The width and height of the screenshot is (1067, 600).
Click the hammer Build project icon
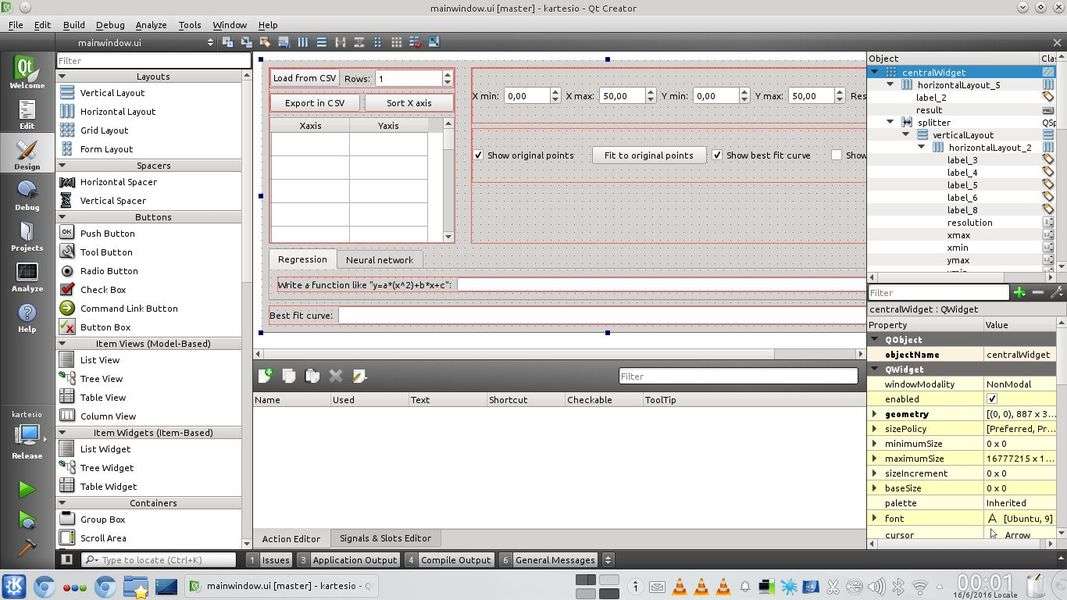tap(27, 547)
